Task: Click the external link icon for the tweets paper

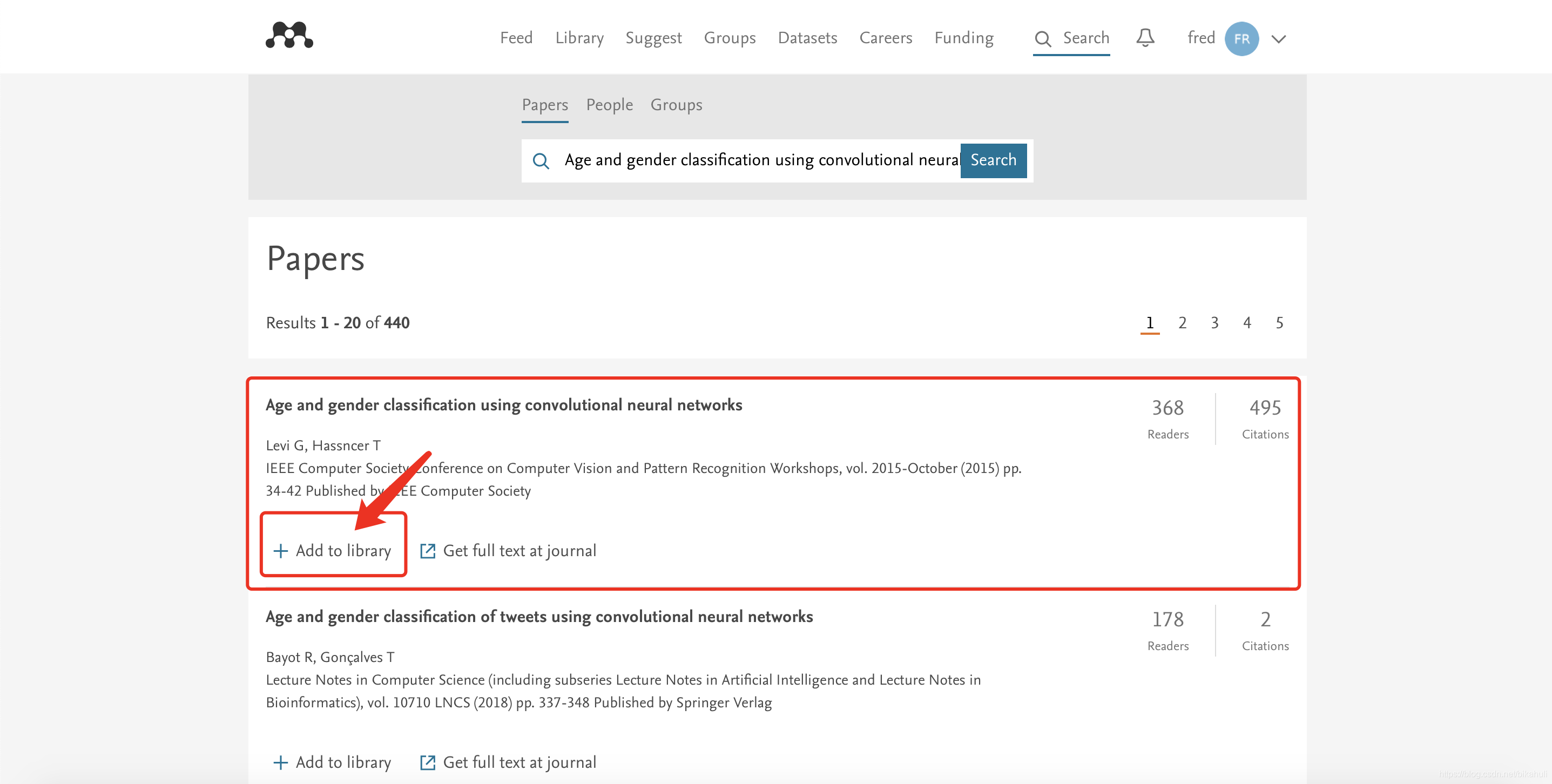Action: tap(427, 762)
